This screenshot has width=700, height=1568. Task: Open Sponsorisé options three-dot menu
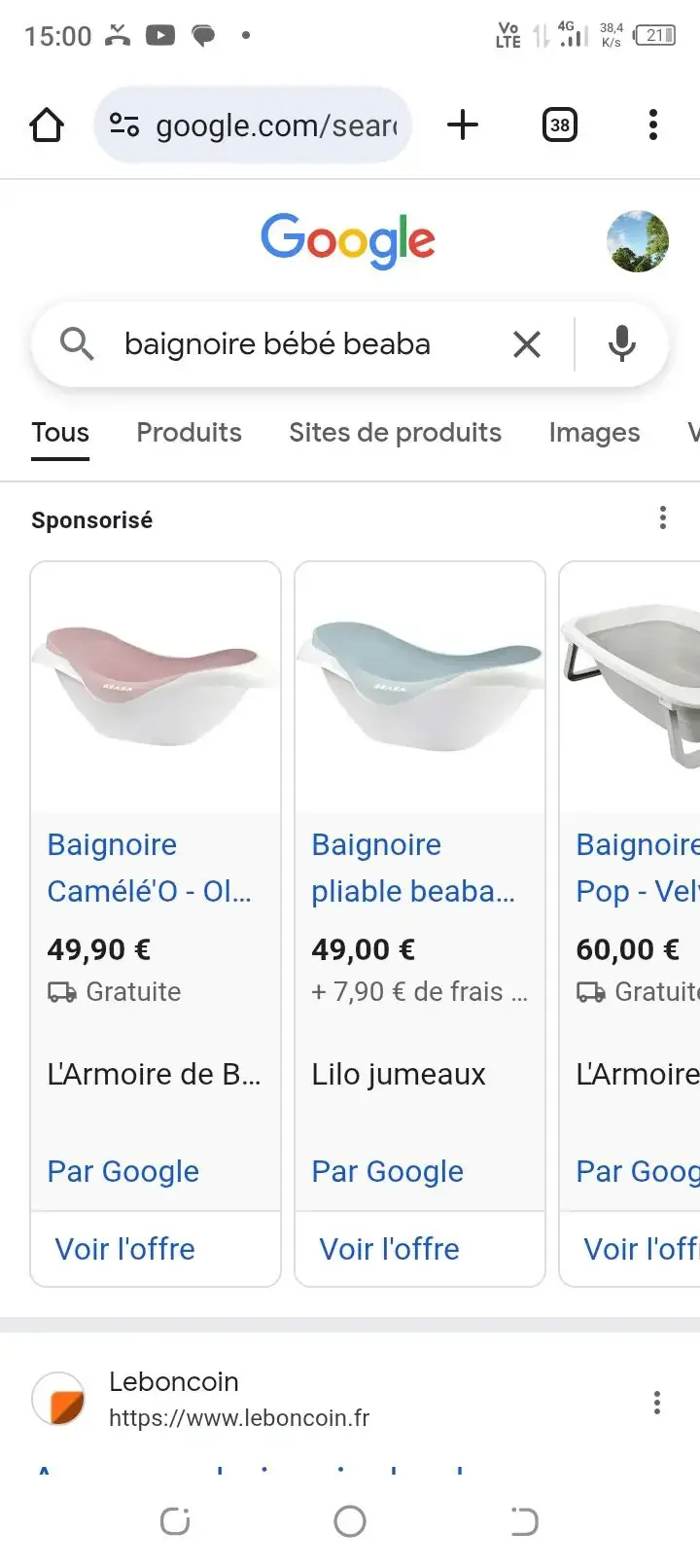tap(663, 517)
